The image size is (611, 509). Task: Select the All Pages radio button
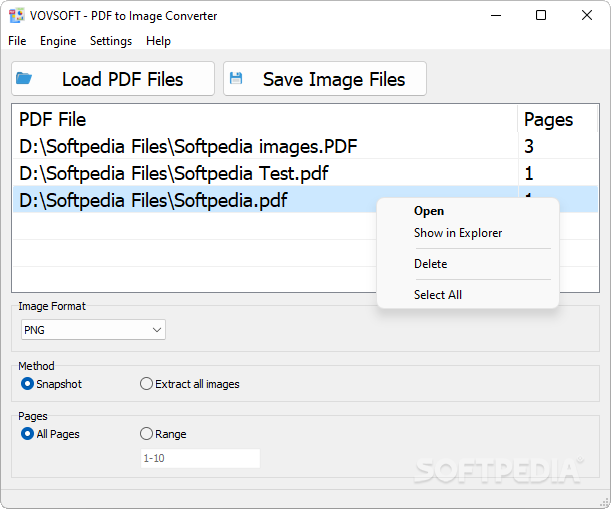click(50, 434)
